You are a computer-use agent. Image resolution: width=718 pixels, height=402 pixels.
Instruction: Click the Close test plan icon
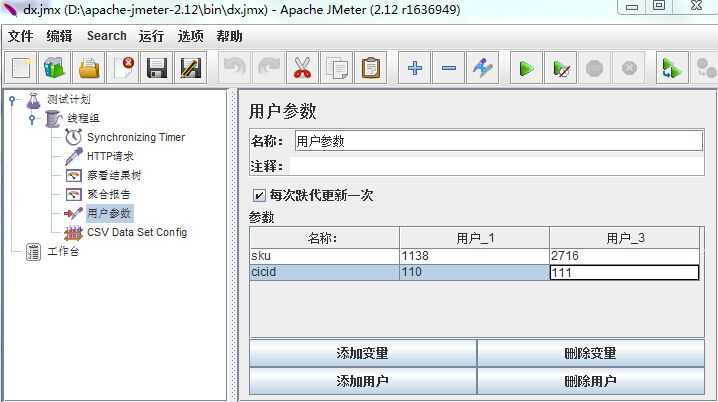click(x=123, y=68)
